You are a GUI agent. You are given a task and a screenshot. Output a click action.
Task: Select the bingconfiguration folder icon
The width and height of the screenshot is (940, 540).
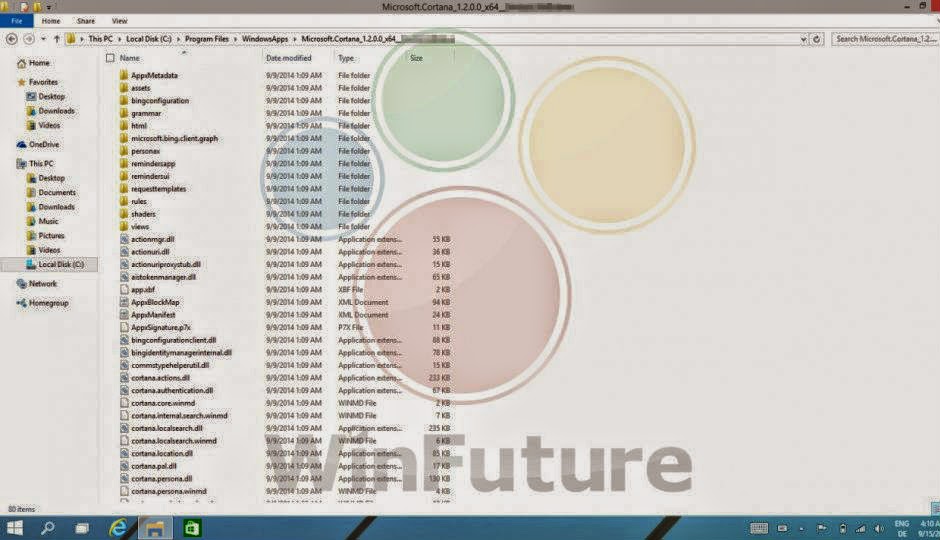124,100
